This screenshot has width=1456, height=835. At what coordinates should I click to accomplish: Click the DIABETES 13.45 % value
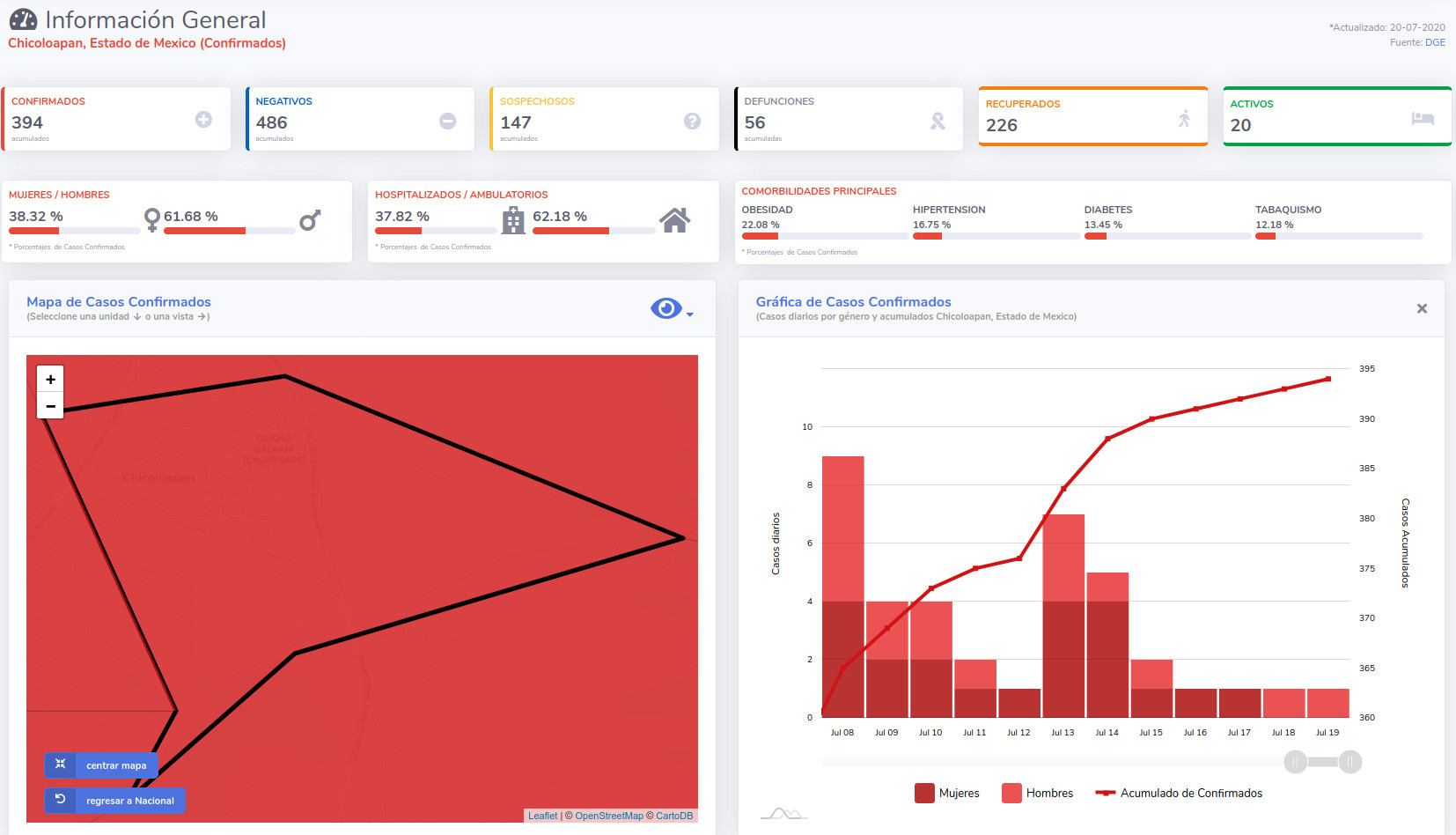[1103, 225]
